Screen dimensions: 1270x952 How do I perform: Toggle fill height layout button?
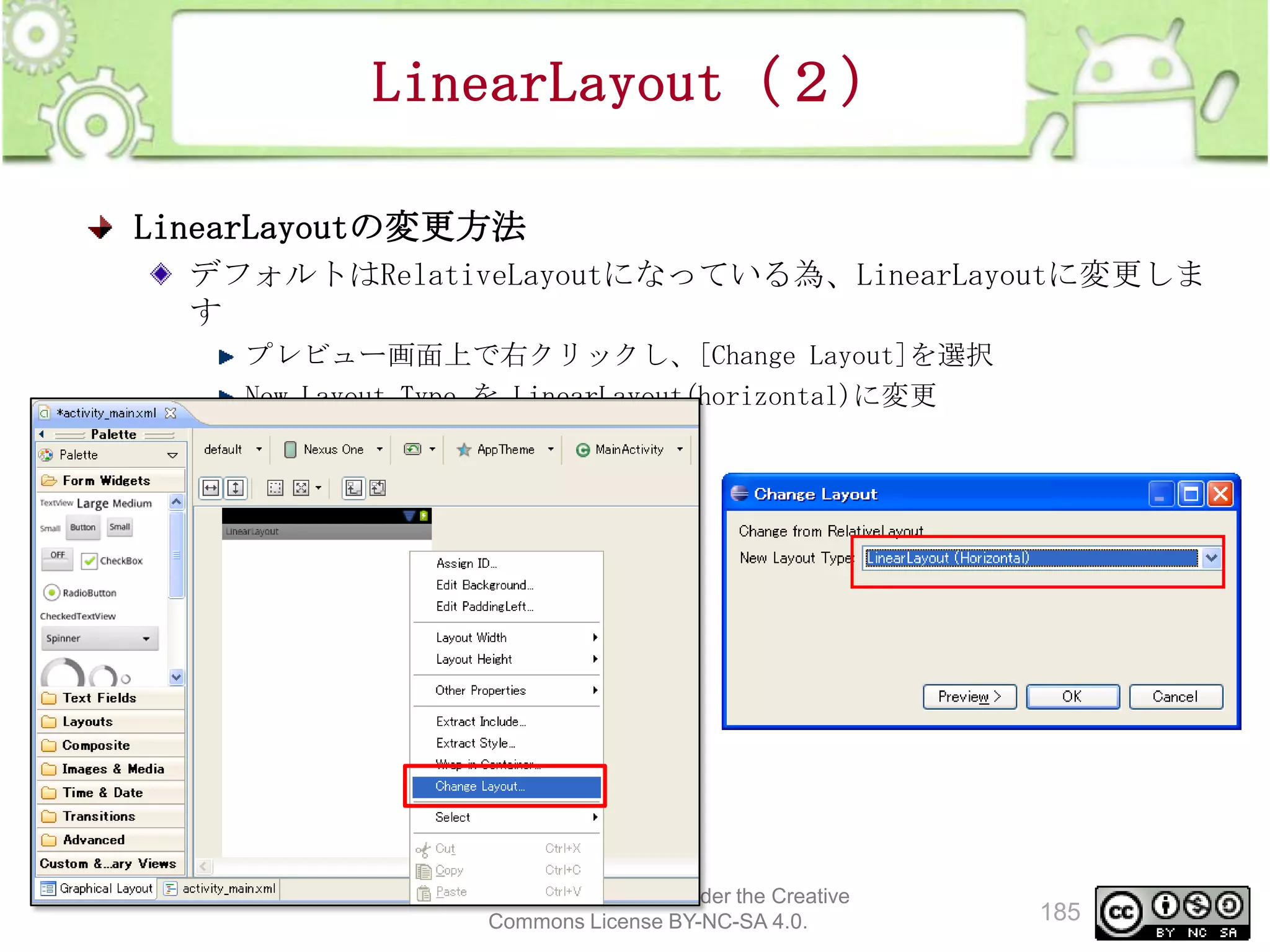point(236,488)
